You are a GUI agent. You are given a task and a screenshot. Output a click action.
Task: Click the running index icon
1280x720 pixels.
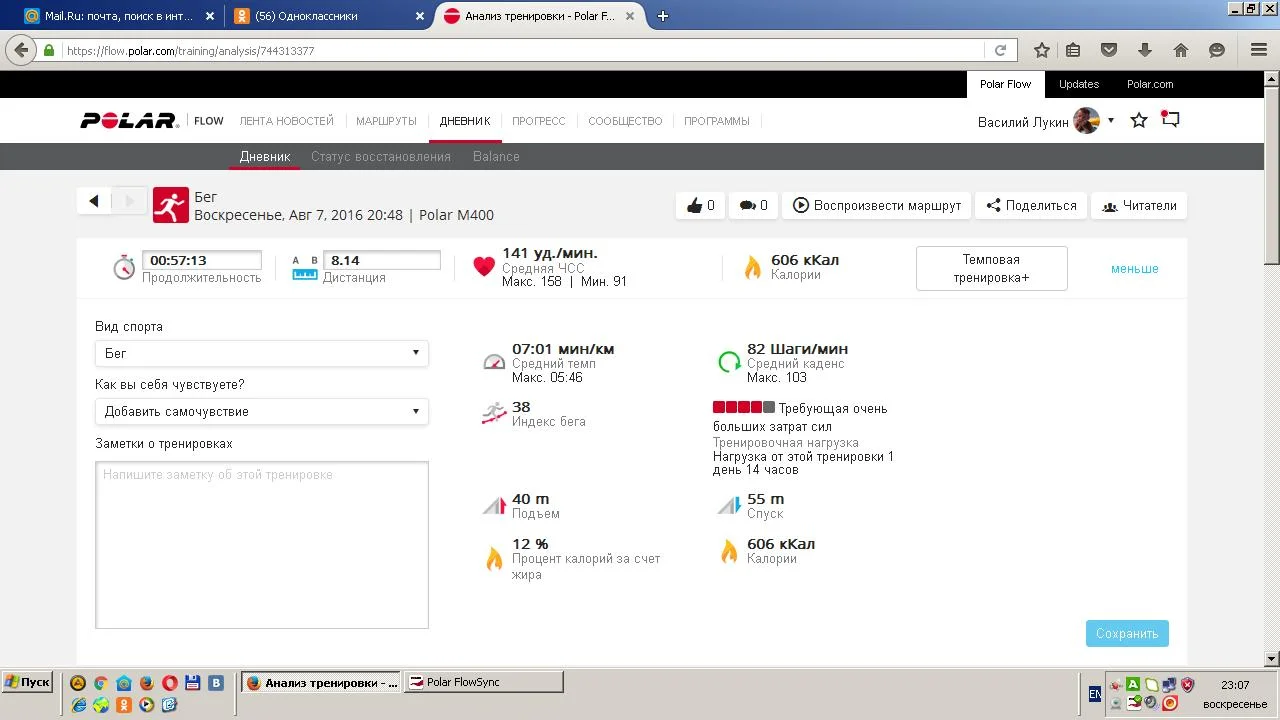(x=494, y=412)
